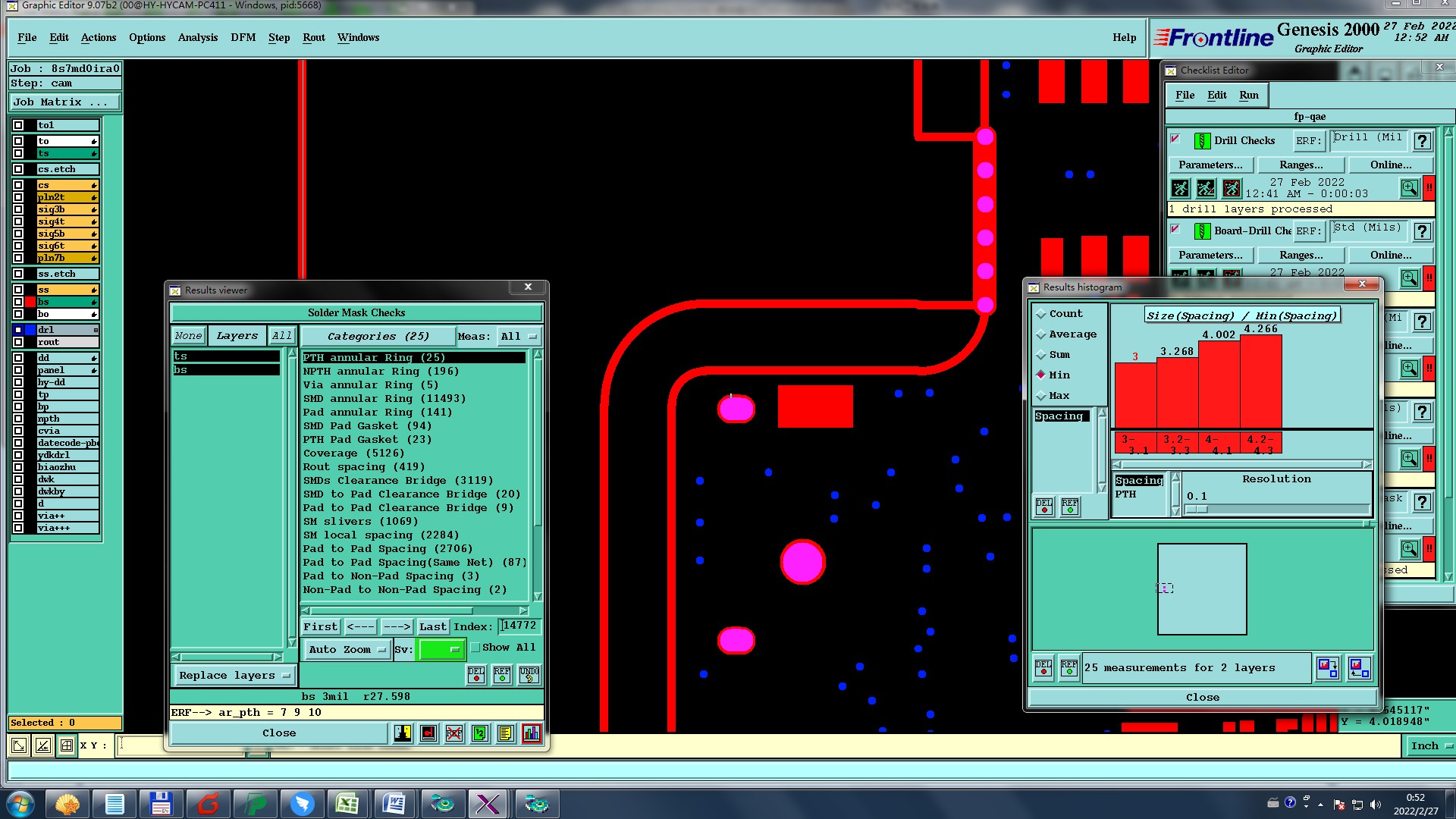Click the First button in Results viewer
Screen dimensions: 1456x819
pyautogui.click(x=320, y=627)
